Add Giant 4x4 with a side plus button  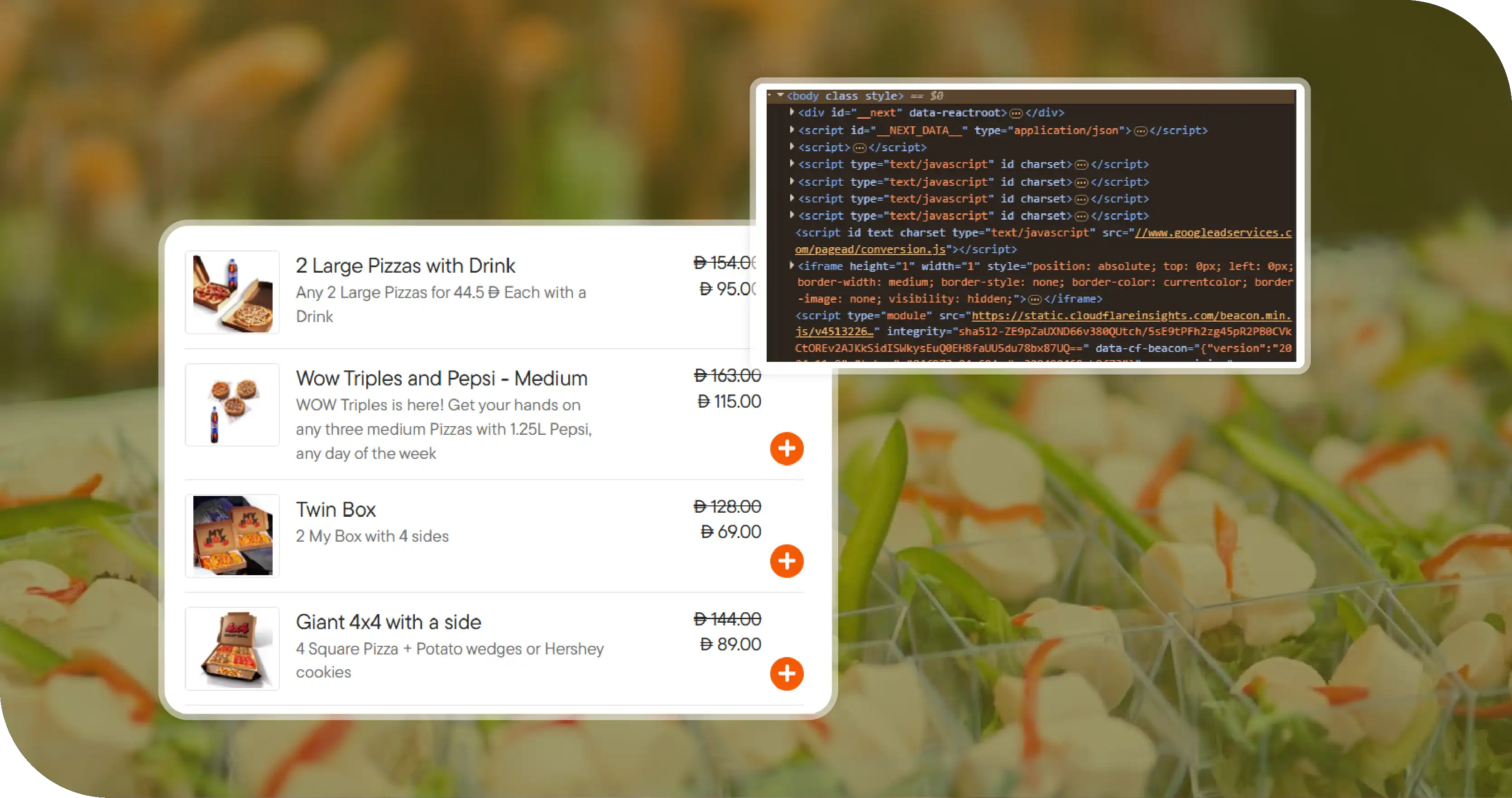coord(787,673)
